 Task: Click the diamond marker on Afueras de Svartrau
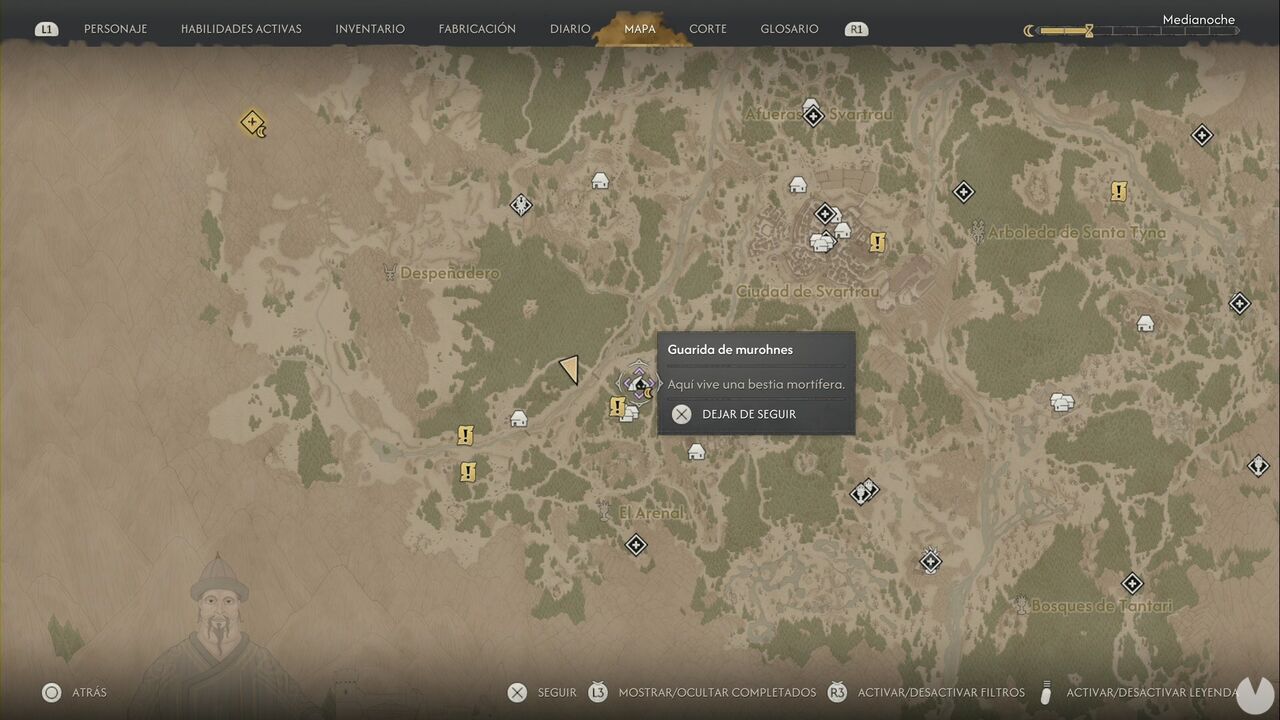pos(814,116)
